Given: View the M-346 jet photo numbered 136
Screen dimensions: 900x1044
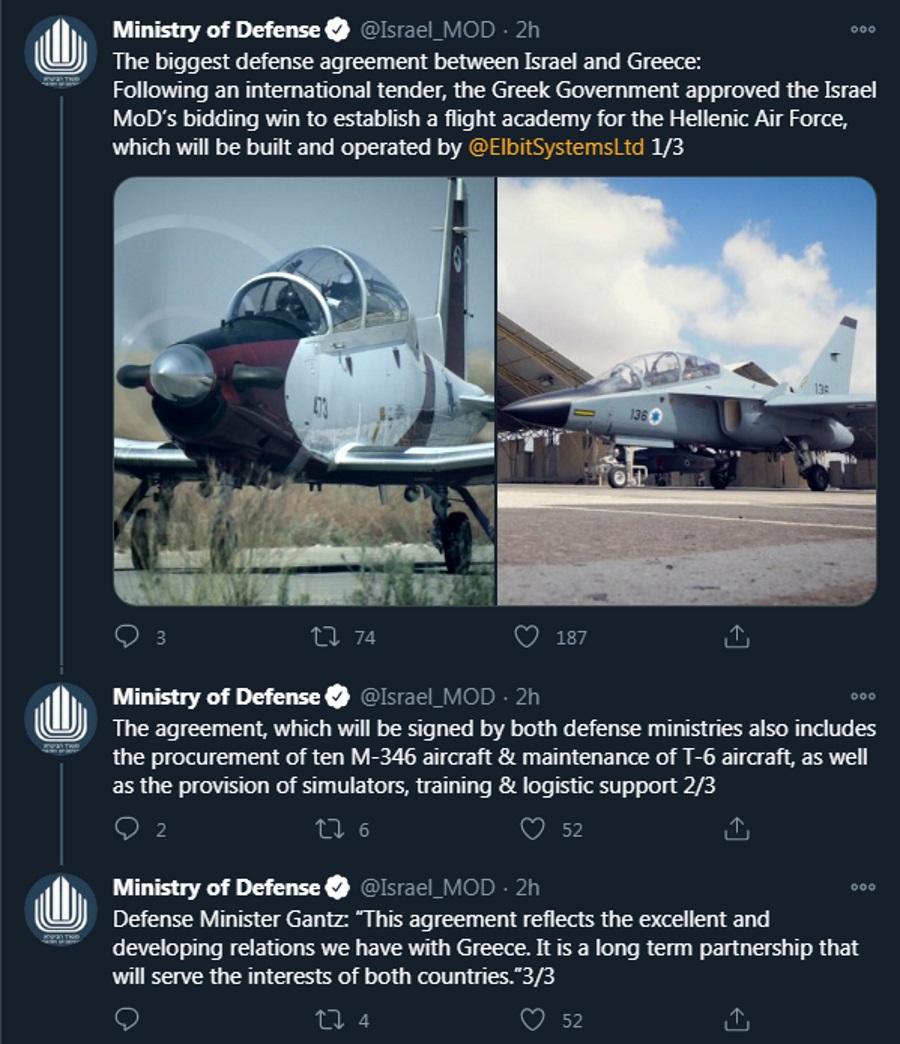Looking at the screenshot, I should click(x=687, y=391).
